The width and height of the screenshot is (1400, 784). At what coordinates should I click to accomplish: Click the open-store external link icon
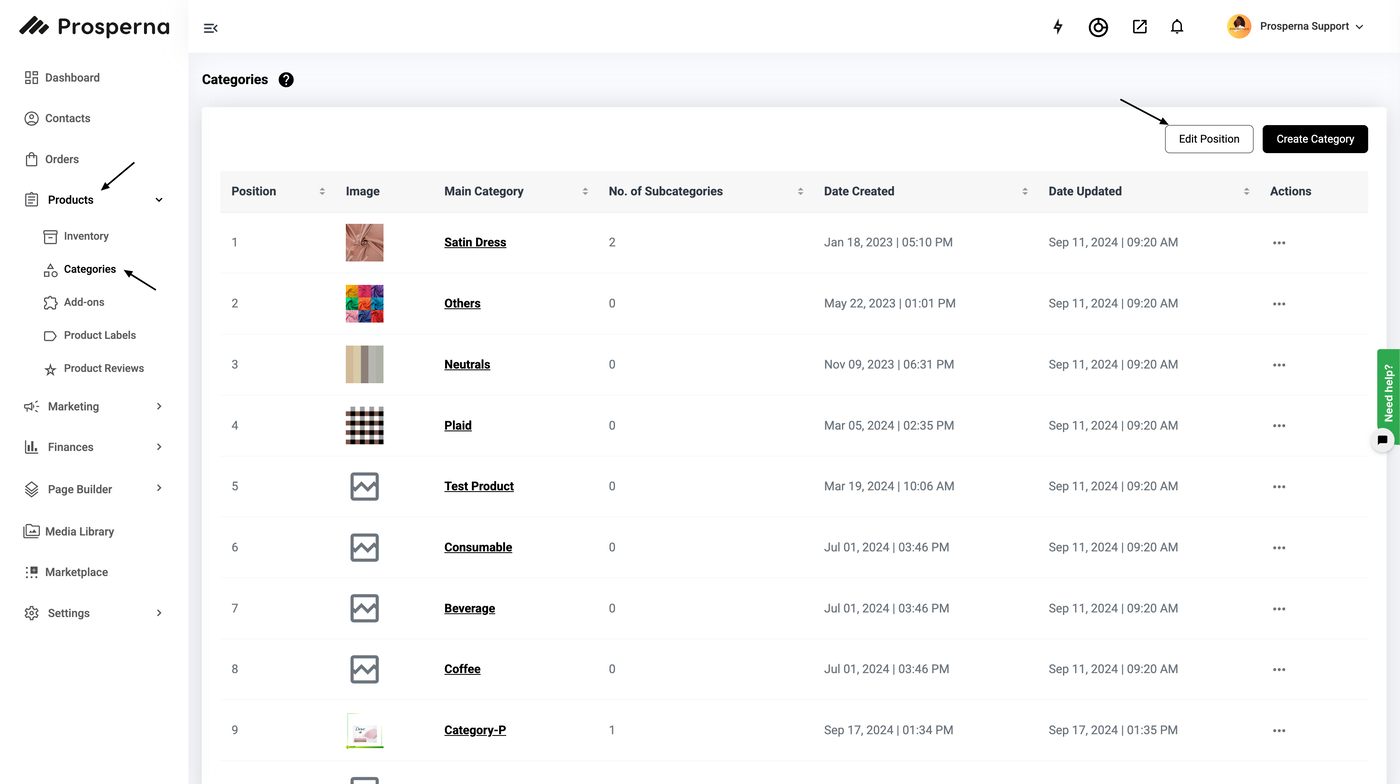point(1139,27)
